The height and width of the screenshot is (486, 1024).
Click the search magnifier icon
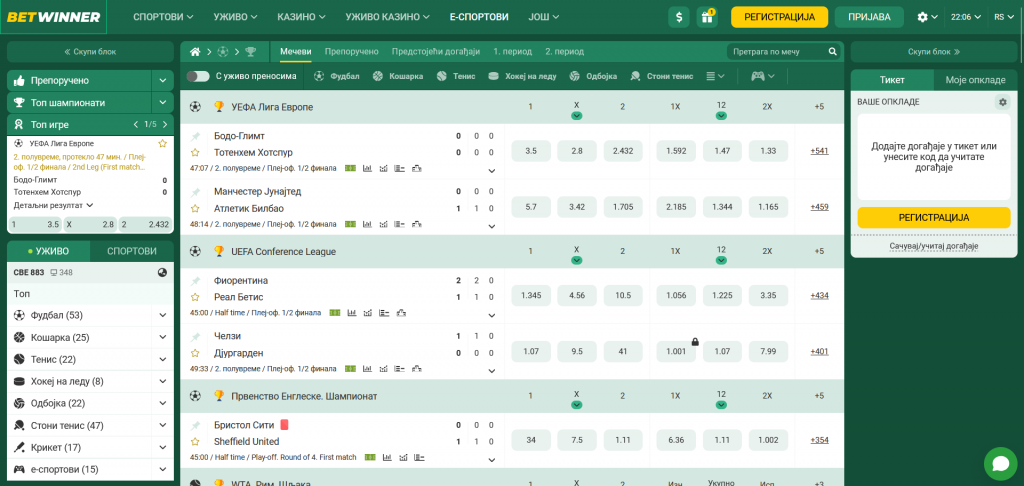[833, 52]
